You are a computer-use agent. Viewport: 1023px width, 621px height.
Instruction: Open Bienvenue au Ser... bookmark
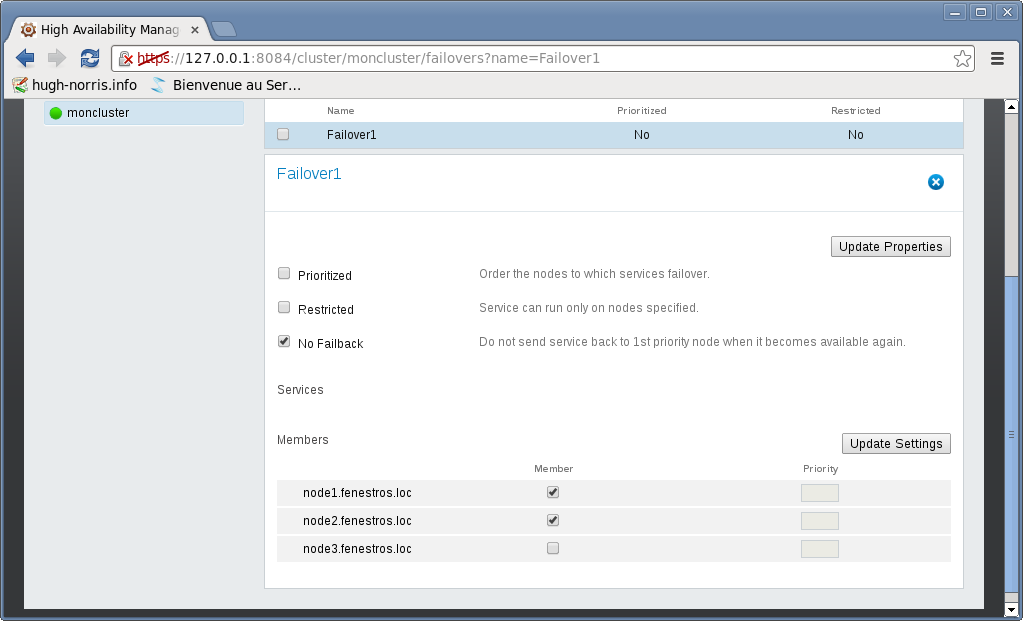pos(225,85)
